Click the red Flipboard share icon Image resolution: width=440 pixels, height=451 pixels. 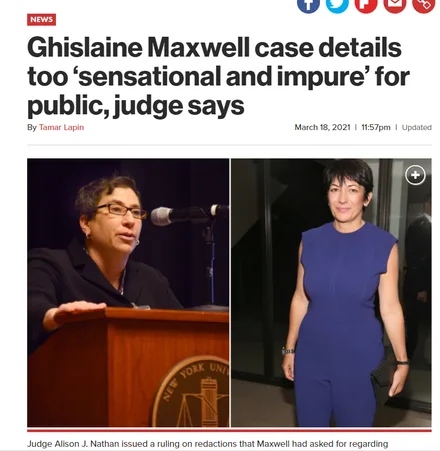click(366, 5)
